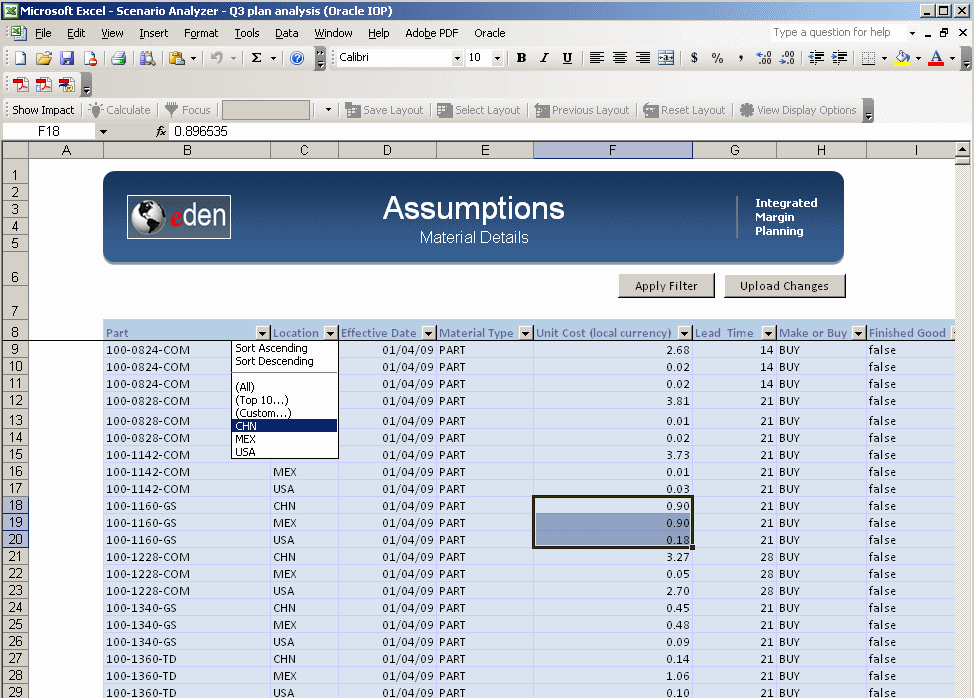The height and width of the screenshot is (698, 974).
Task: Click Reset Layout button
Action: coord(685,110)
